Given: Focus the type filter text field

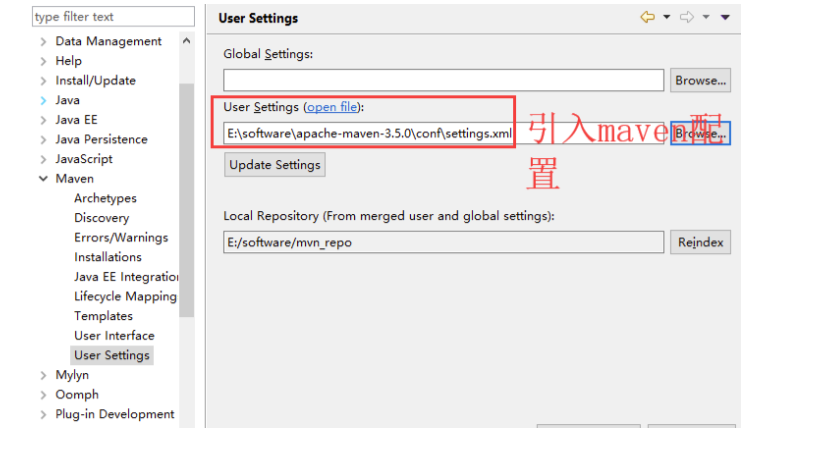Looking at the screenshot, I should [113, 17].
